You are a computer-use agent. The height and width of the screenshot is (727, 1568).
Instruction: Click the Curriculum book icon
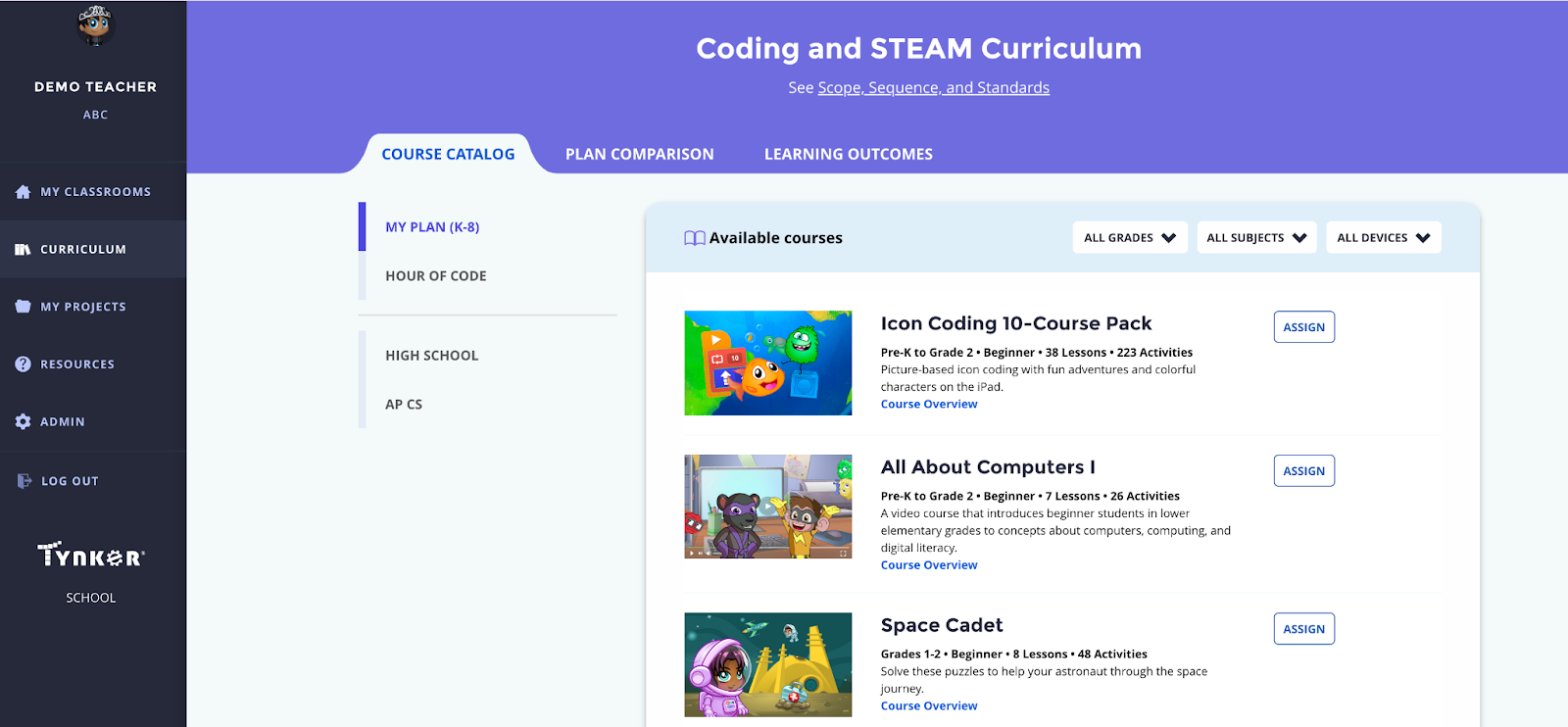click(x=23, y=250)
